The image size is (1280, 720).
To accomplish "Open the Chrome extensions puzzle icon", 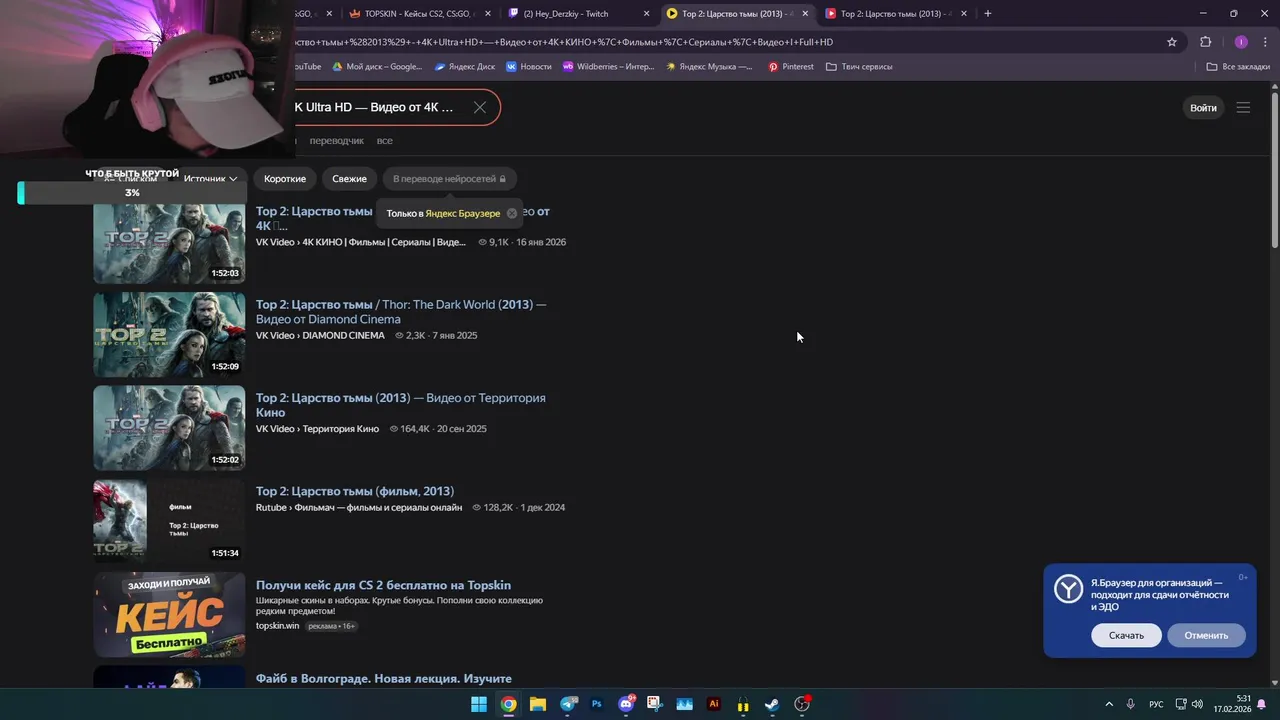I will pos(1205,42).
